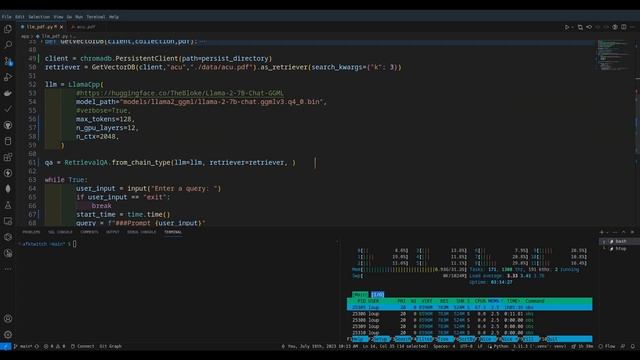Split the editor with layout icon
The height and width of the screenshot is (360, 640).
click(x=624, y=27)
